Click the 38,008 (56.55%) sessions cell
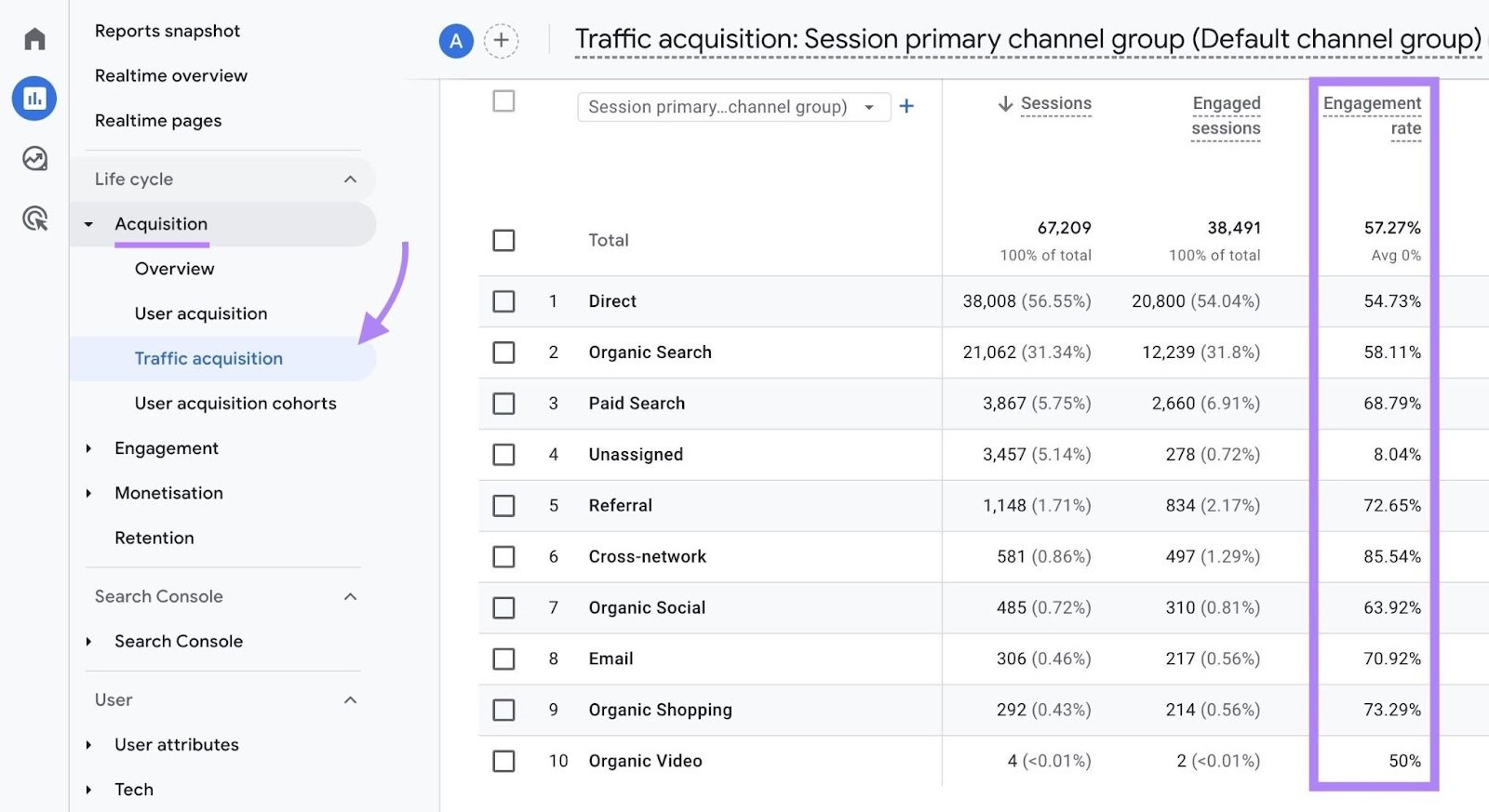The image size is (1489, 812). point(1026,301)
